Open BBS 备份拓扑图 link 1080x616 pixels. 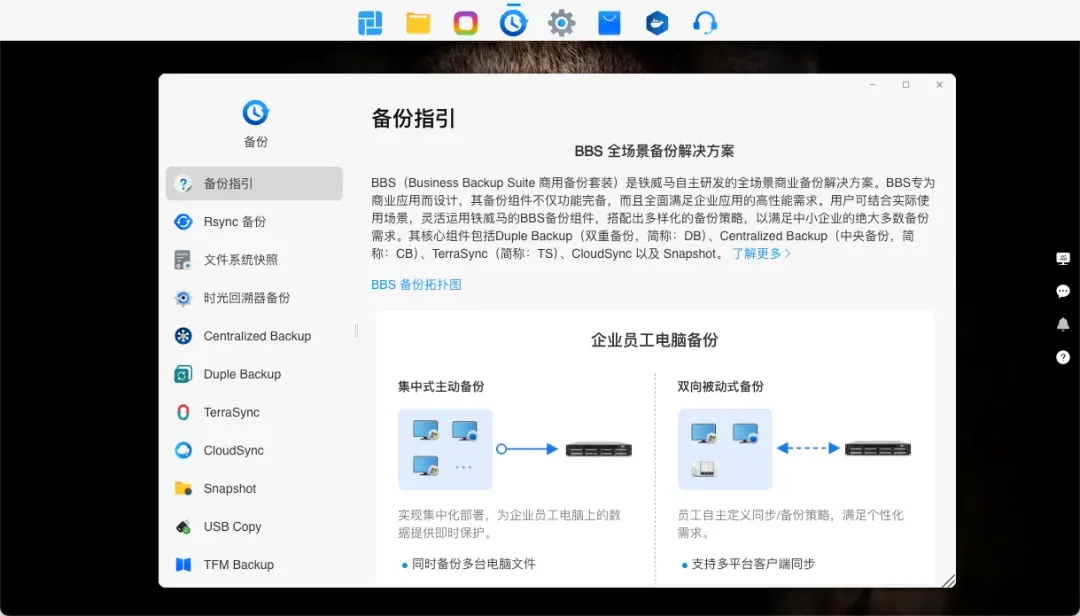(416, 285)
